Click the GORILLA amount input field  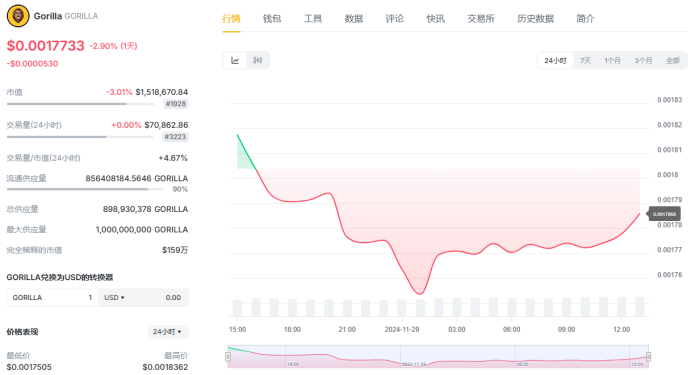pos(53,297)
